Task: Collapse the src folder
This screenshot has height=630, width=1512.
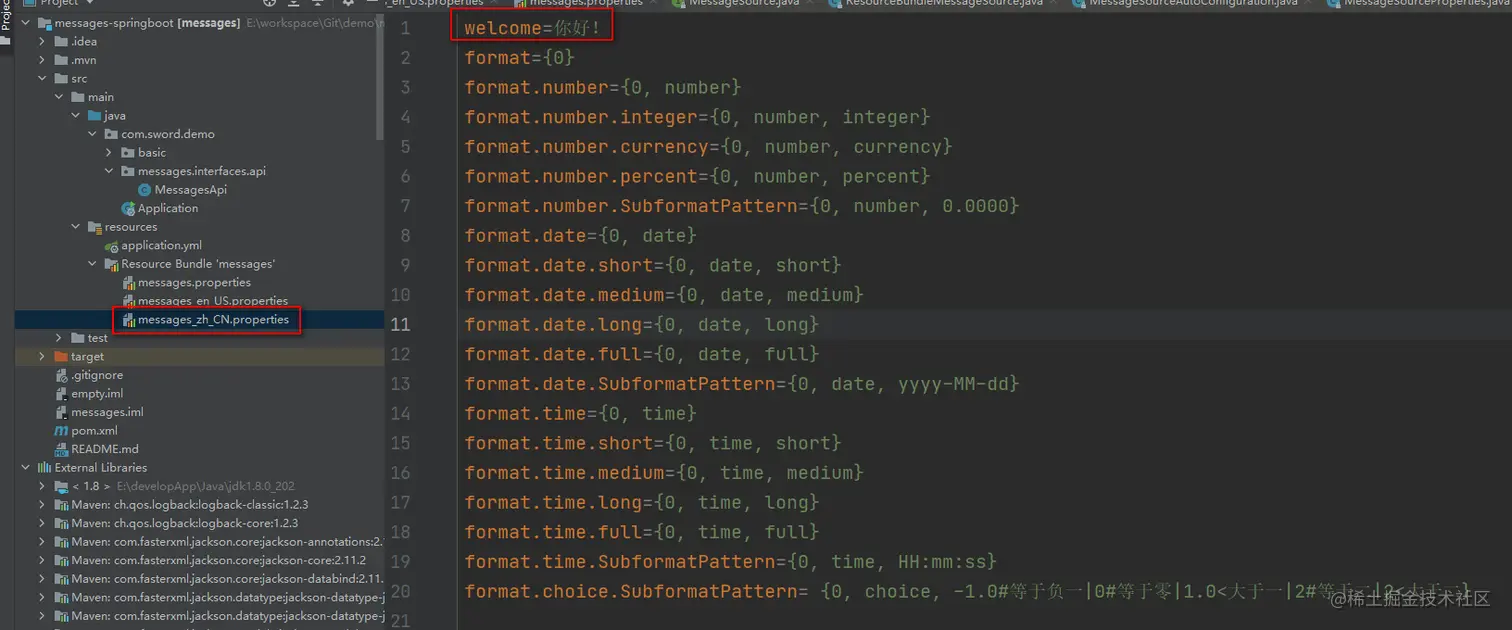Action: point(42,78)
